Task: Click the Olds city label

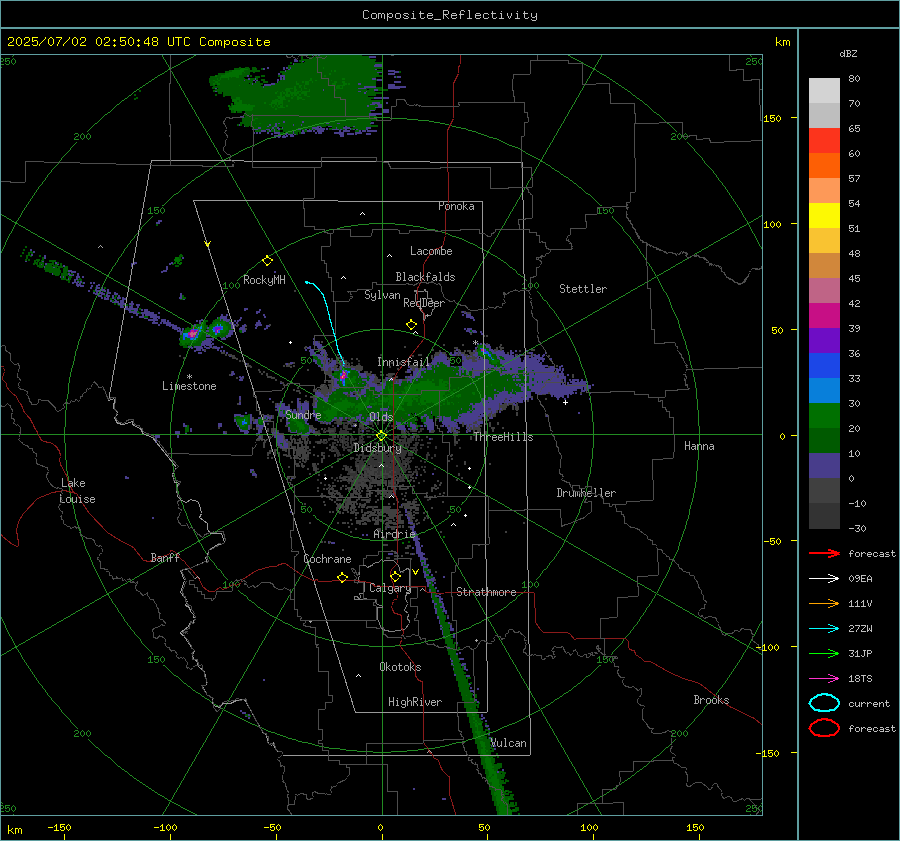Action: (x=381, y=416)
